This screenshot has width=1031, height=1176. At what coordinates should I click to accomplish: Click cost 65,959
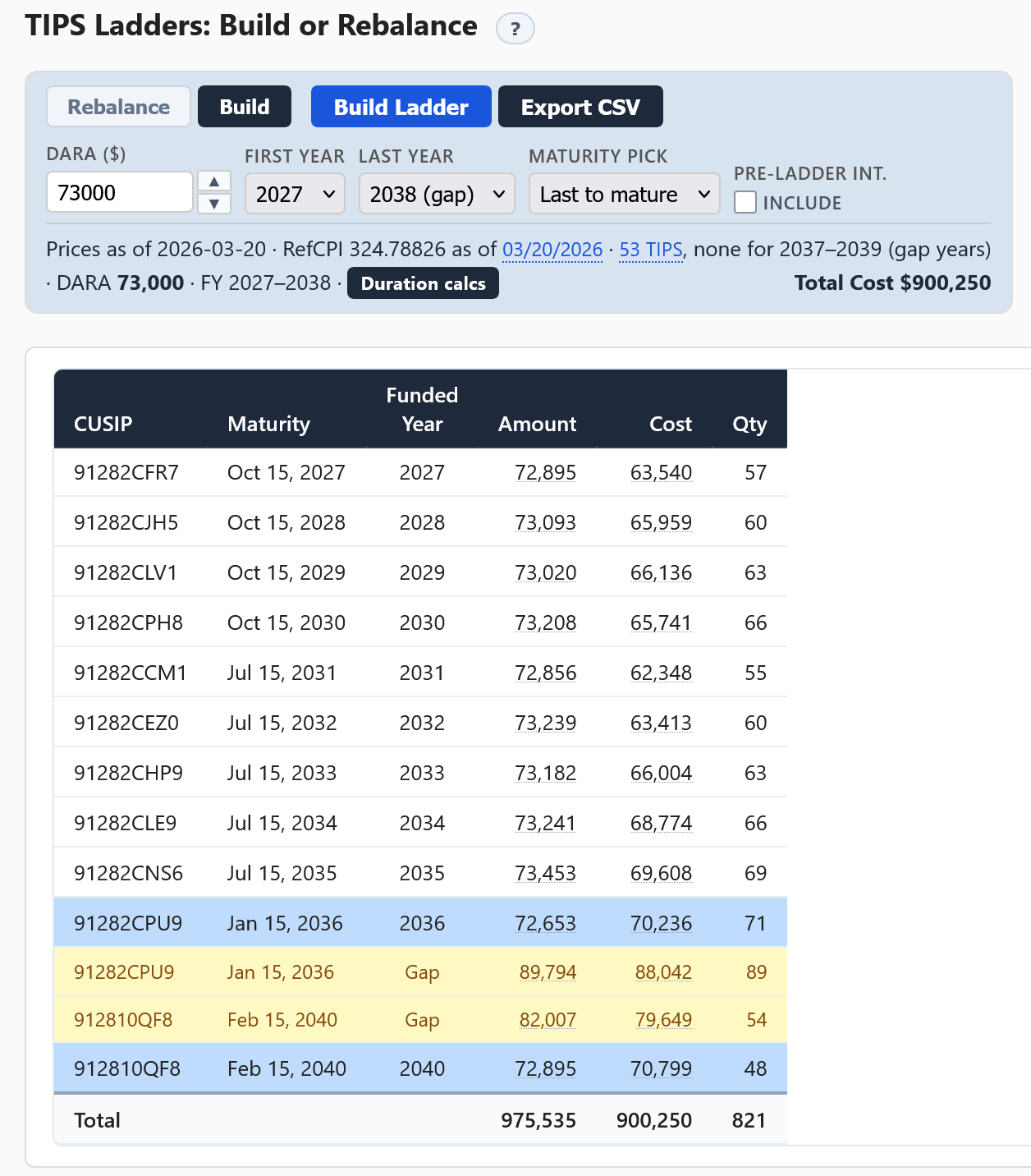coord(662,522)
